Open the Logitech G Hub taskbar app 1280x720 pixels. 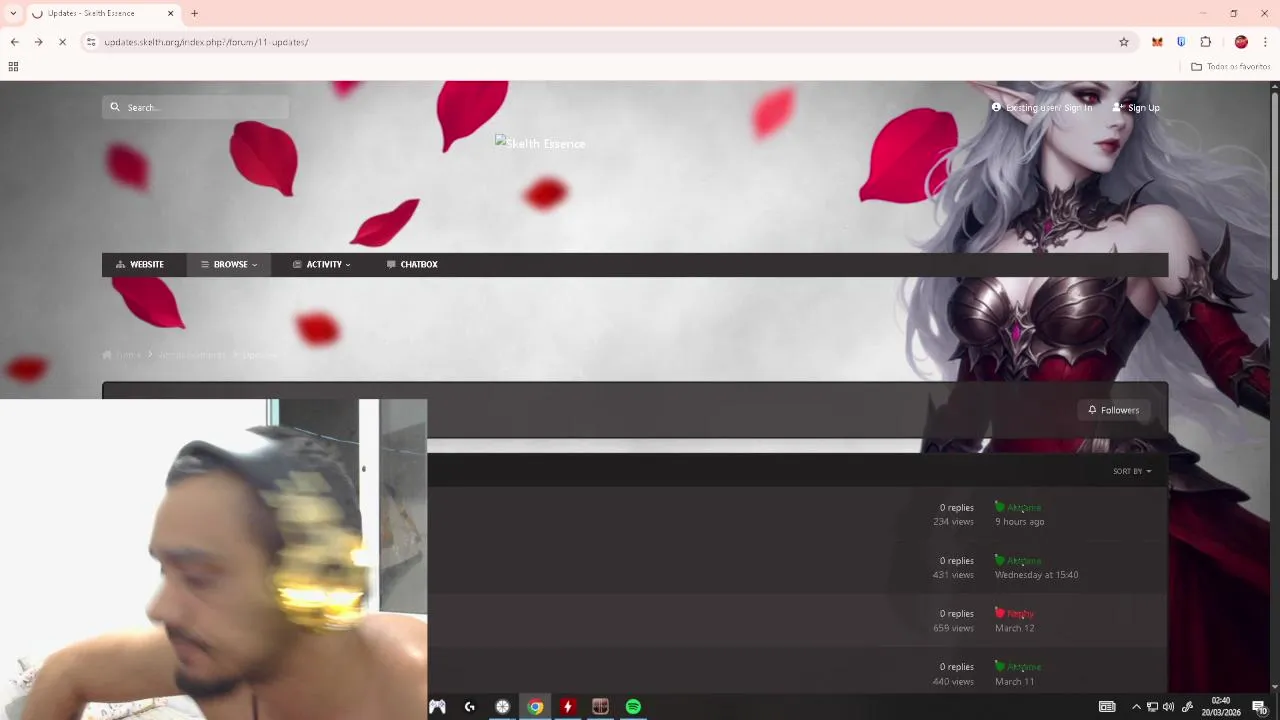tap(470, 707)
